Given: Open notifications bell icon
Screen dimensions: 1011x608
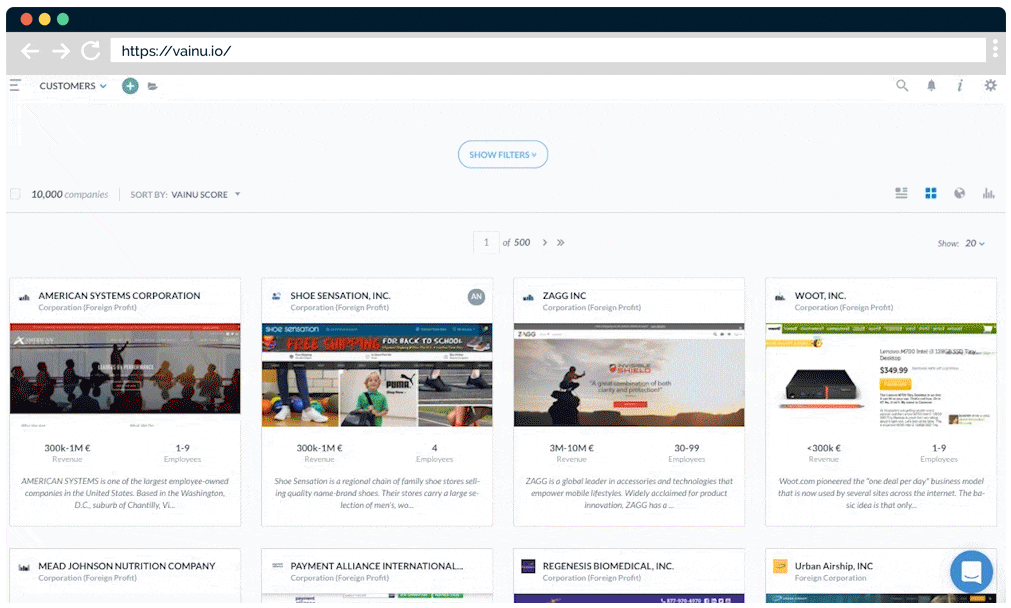Looking at the screenshot, I should click(931, 86).
